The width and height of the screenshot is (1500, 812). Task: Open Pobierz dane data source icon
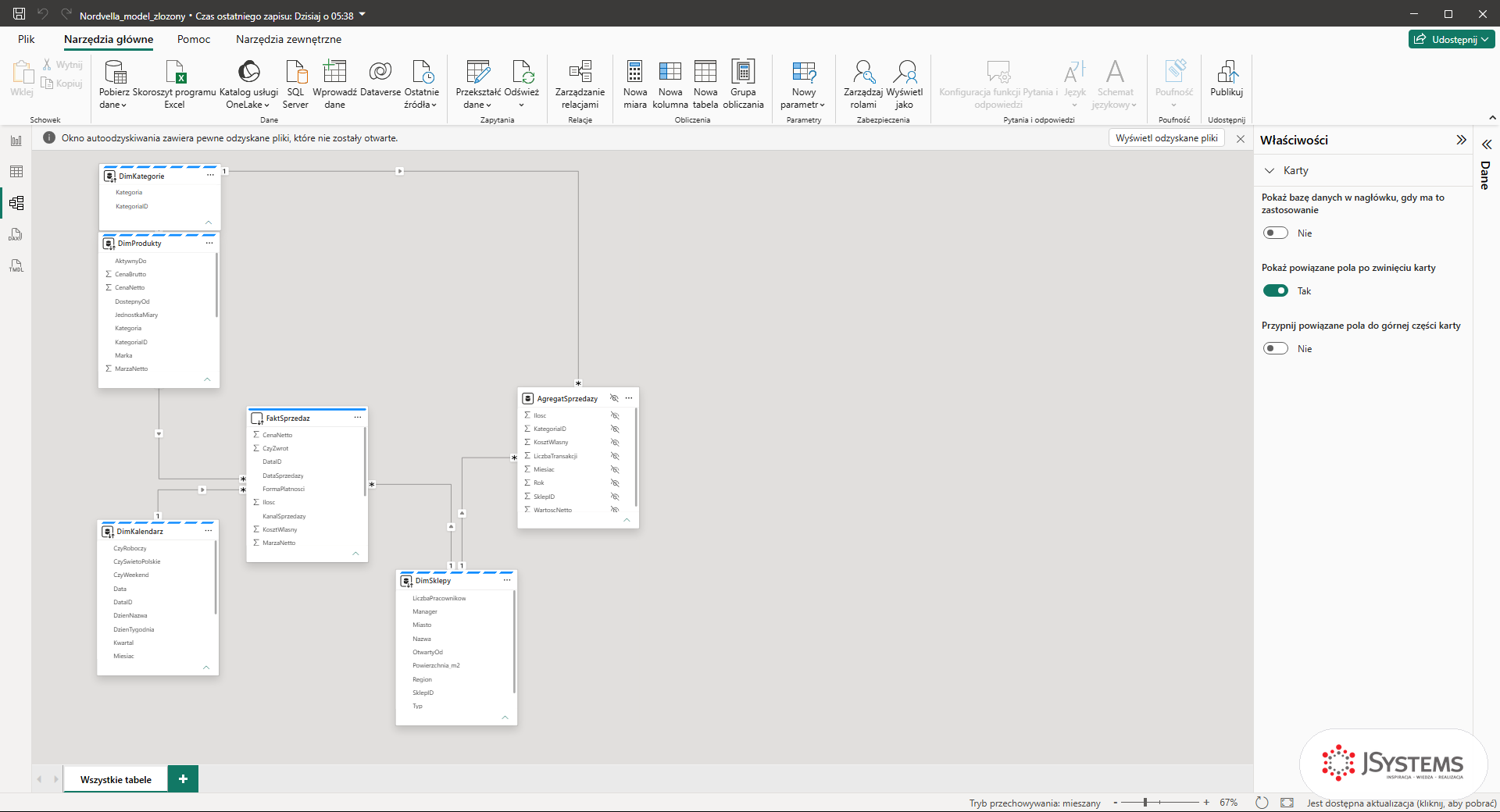(x=115, y=72)
